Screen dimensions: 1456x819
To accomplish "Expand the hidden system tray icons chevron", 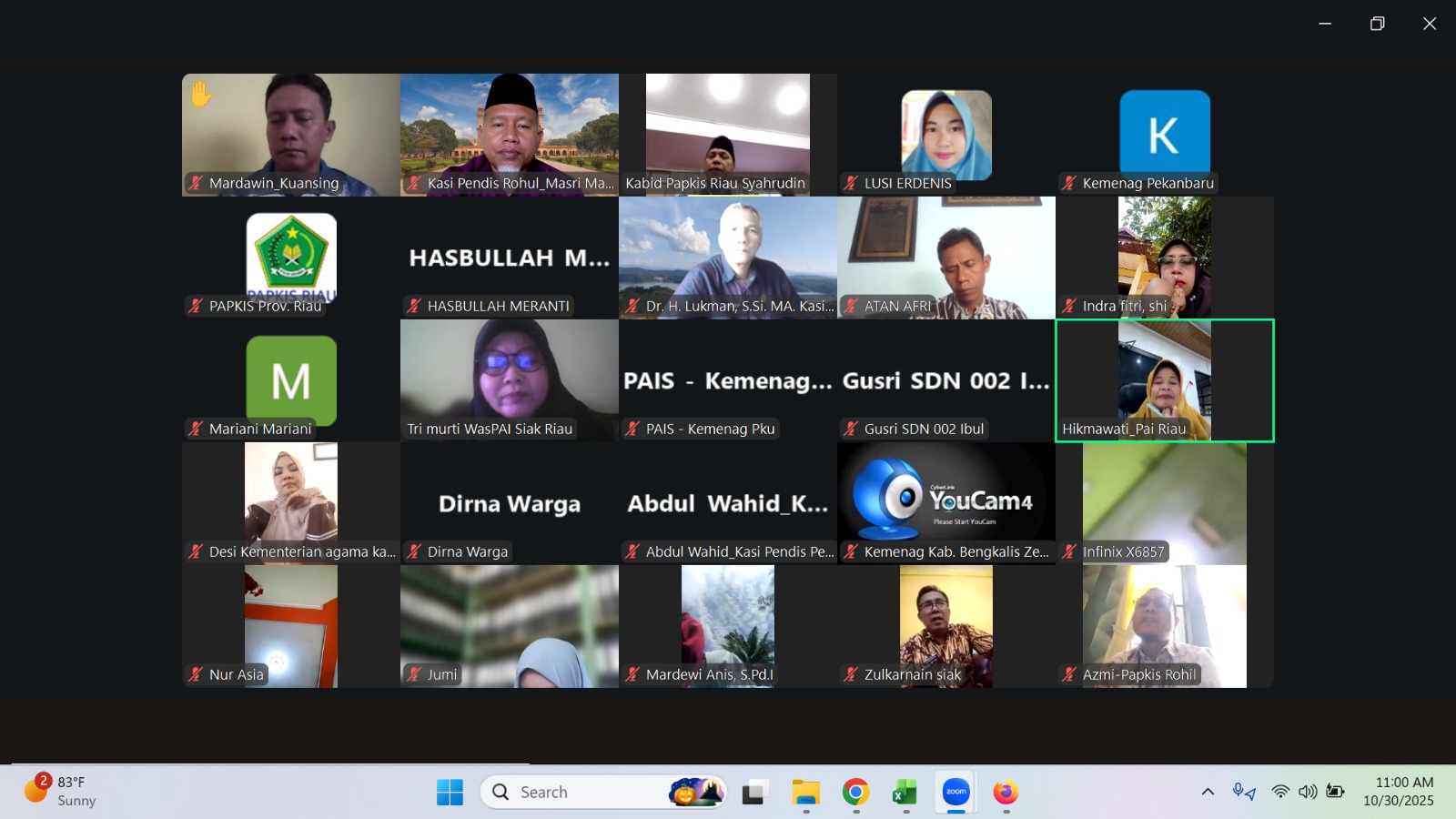I will point(1208,792).
